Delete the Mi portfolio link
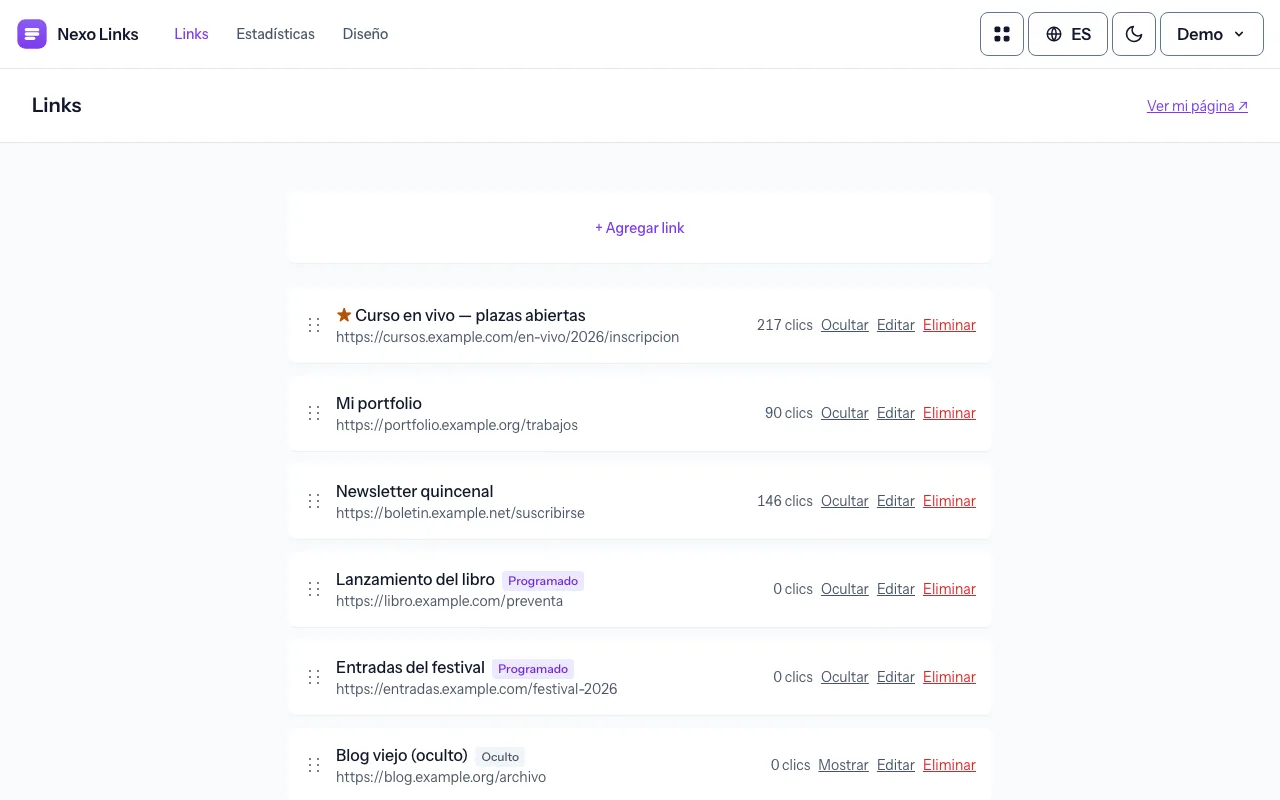This screenshot has height=800, width=1280. (949, 413)
